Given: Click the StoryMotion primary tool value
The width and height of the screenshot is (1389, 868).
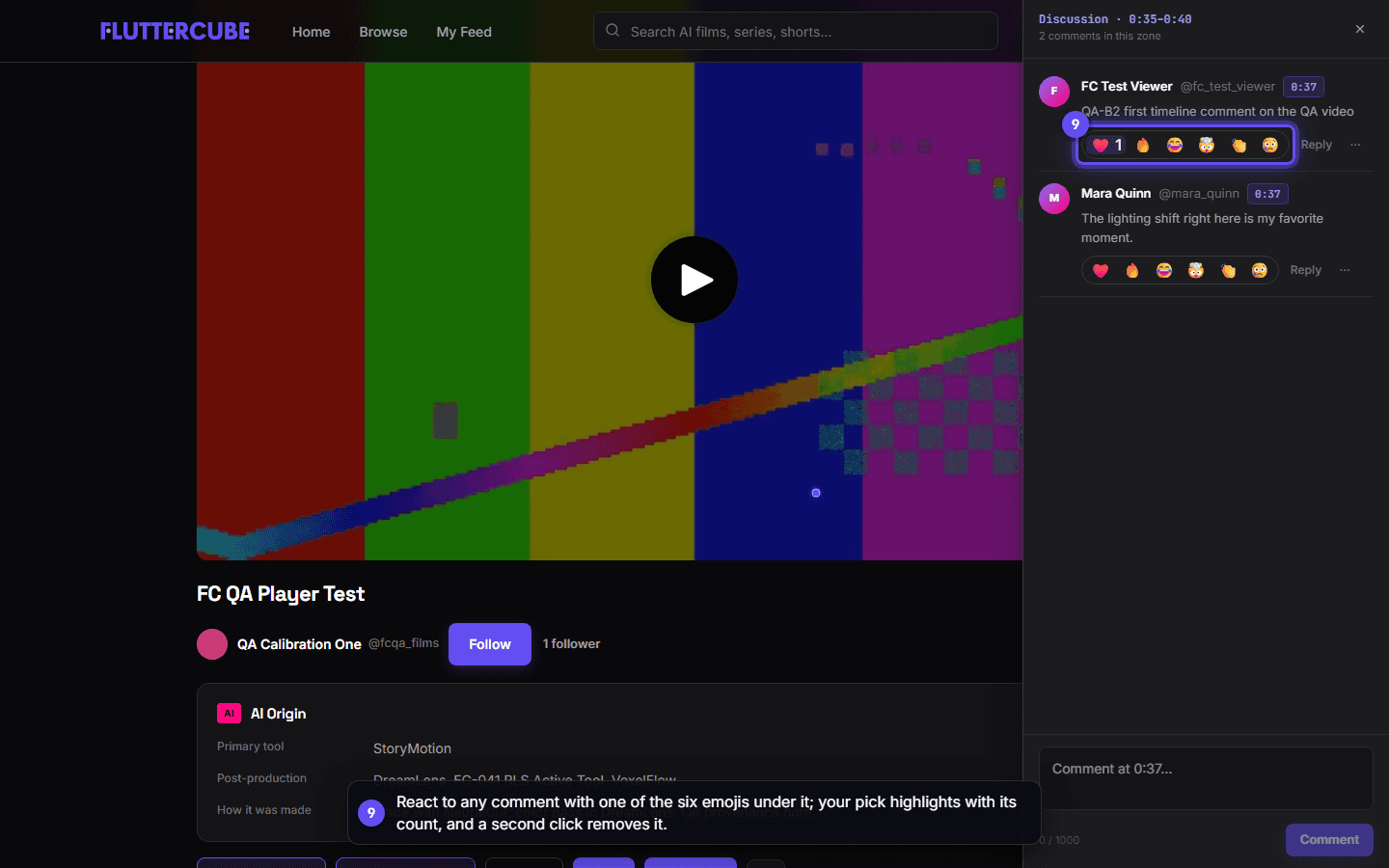Looking at the screenshot, I should pyautogui.click(x=412, y=748).
